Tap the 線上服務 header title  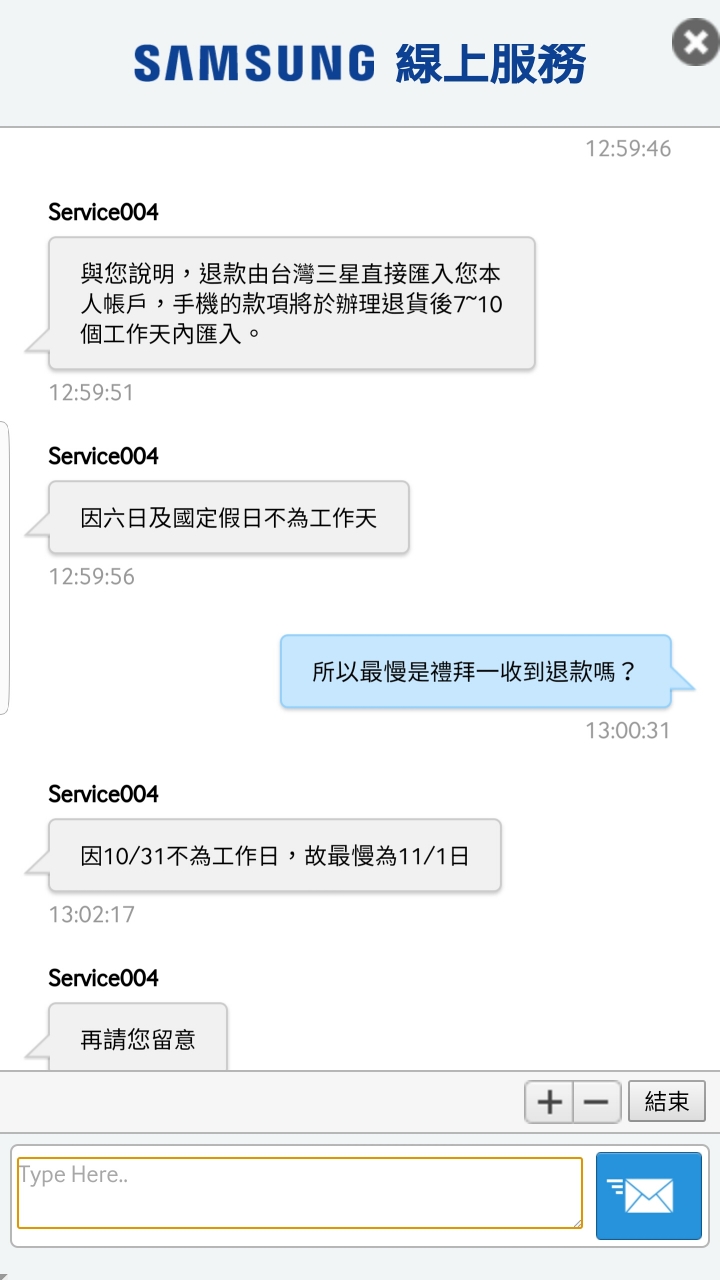coord(490,64)
